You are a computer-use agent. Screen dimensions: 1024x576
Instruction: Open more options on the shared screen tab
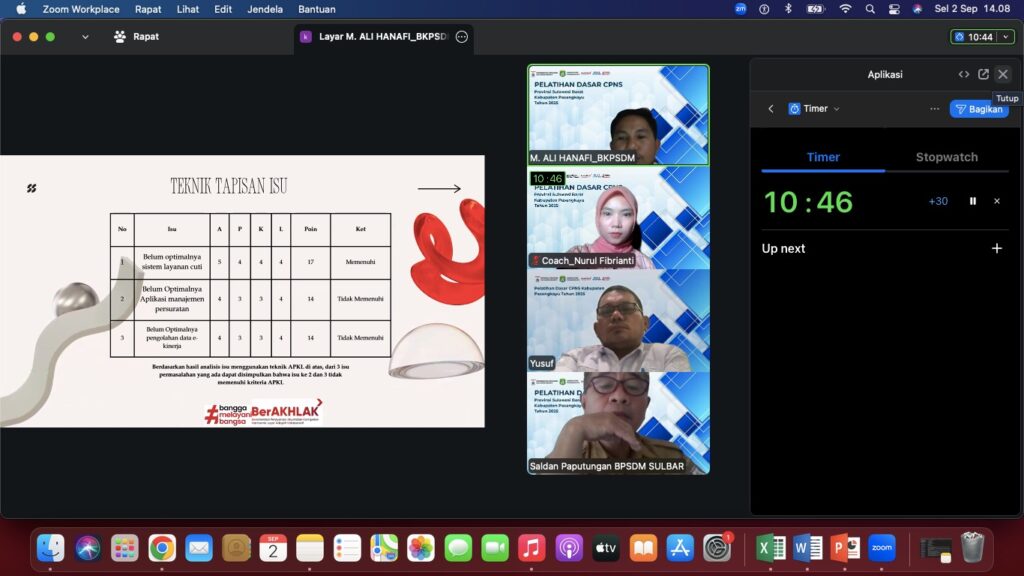(x=461, y=37)
